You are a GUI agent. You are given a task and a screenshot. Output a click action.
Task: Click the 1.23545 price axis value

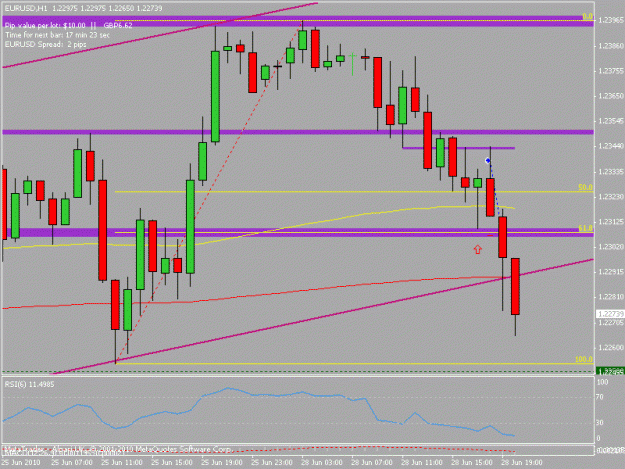coord(611,121)
